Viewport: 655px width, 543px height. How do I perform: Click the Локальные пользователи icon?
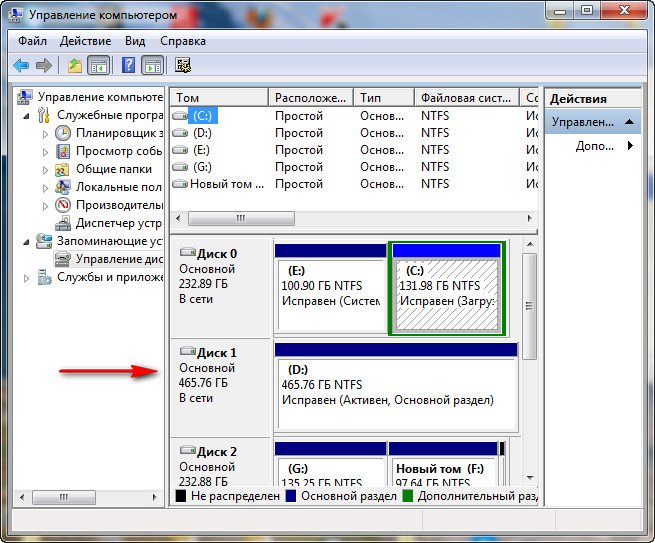[x=63, y=187]
